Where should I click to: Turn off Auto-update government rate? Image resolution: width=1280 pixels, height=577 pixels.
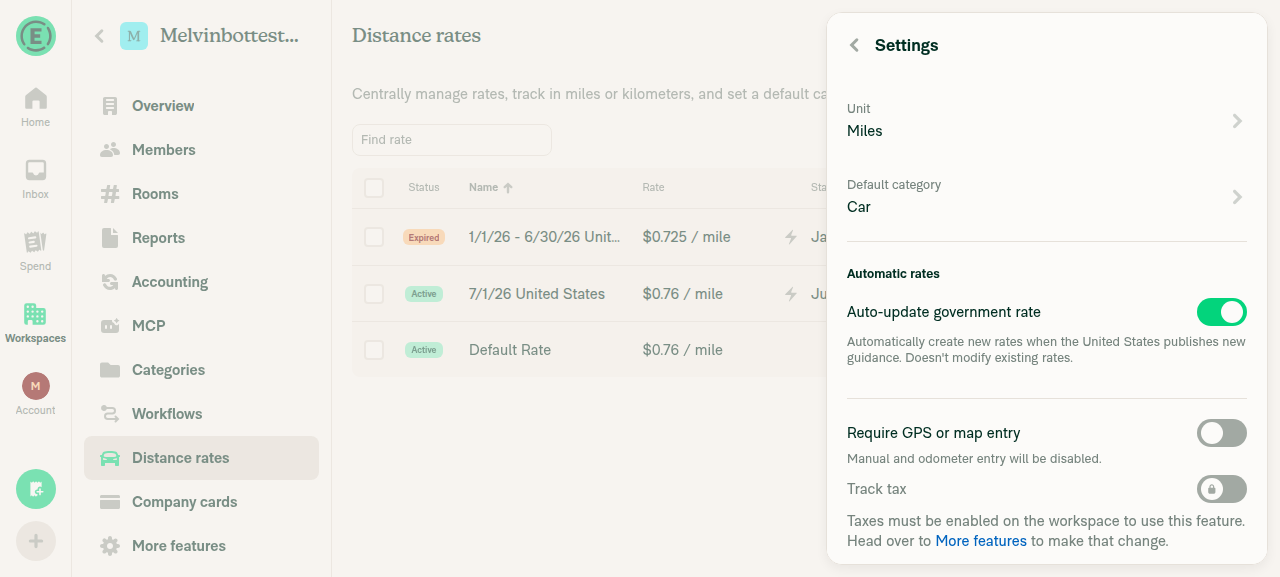click(x=1222, y=312)
